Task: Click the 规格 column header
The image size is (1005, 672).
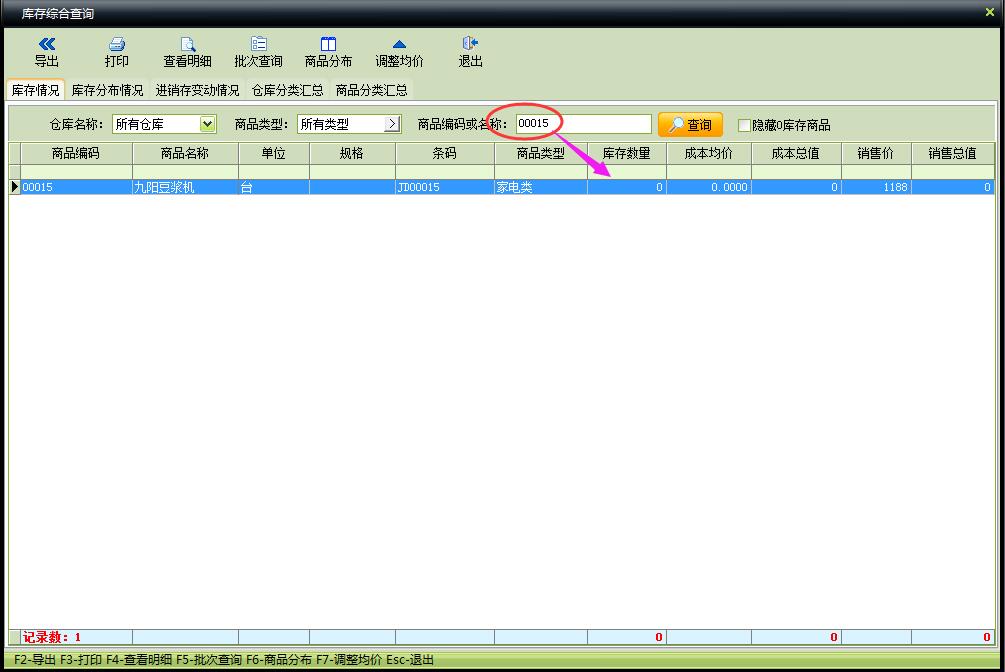Action: point(352,153)
